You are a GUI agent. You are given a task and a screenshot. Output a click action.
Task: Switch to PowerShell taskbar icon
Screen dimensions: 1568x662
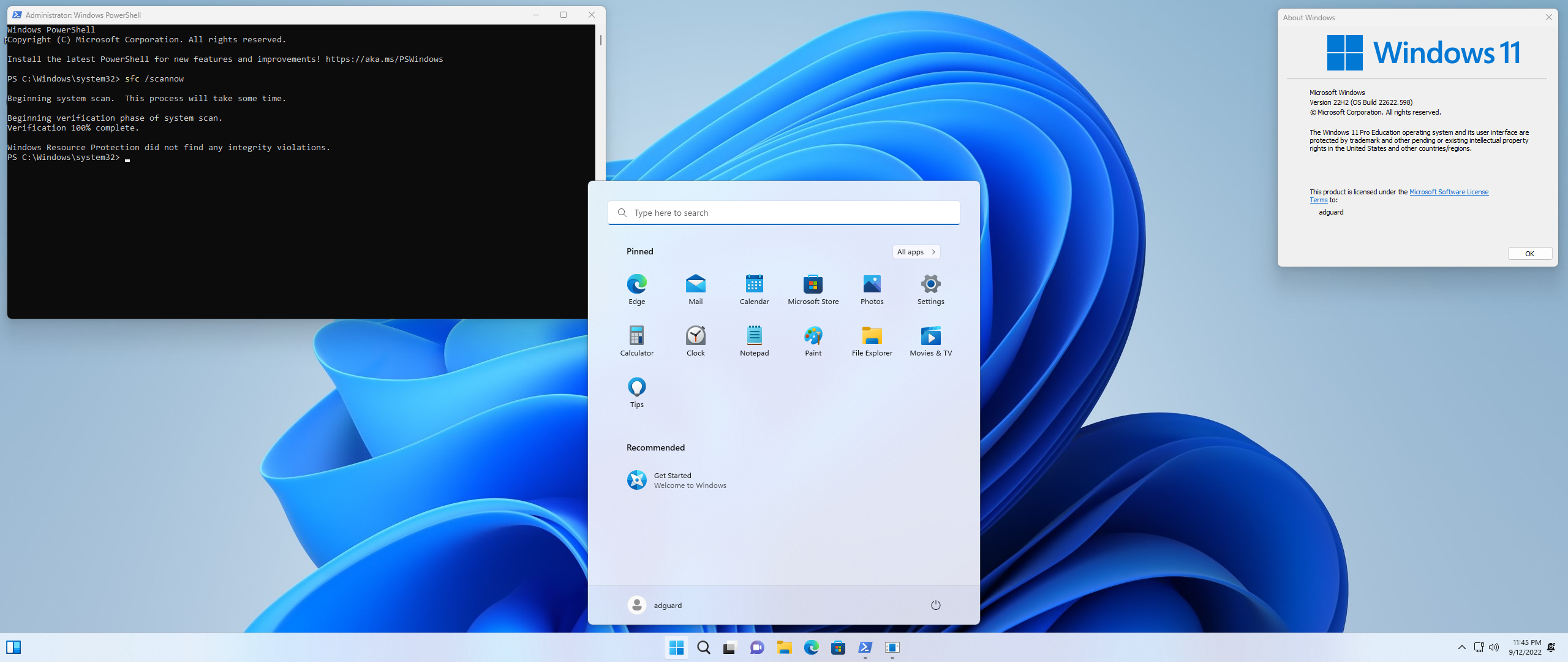point(865,647)
